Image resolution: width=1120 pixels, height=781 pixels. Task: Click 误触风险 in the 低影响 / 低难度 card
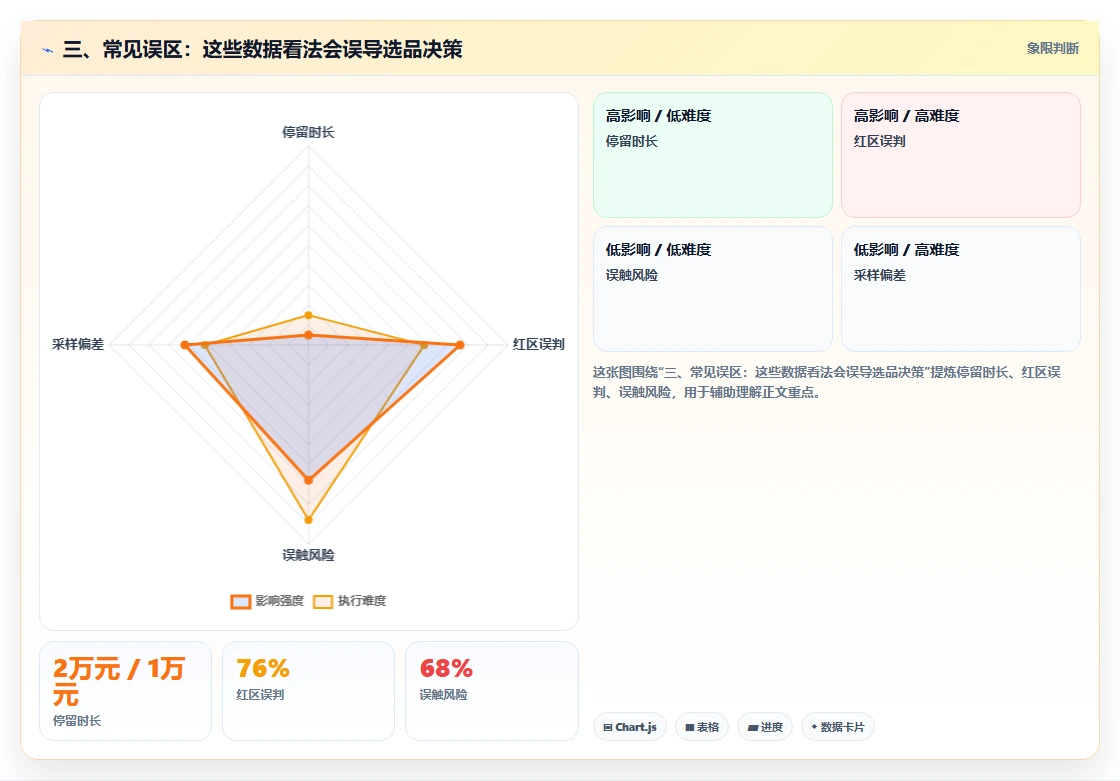tap(631, 275)
